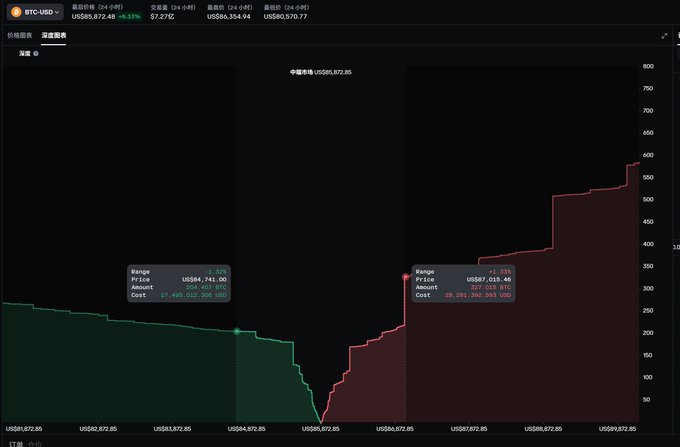Click the 24h volume $7.27亿
Image resolution: width=680 pixels, height=447 pixels.
pos(162,16)
